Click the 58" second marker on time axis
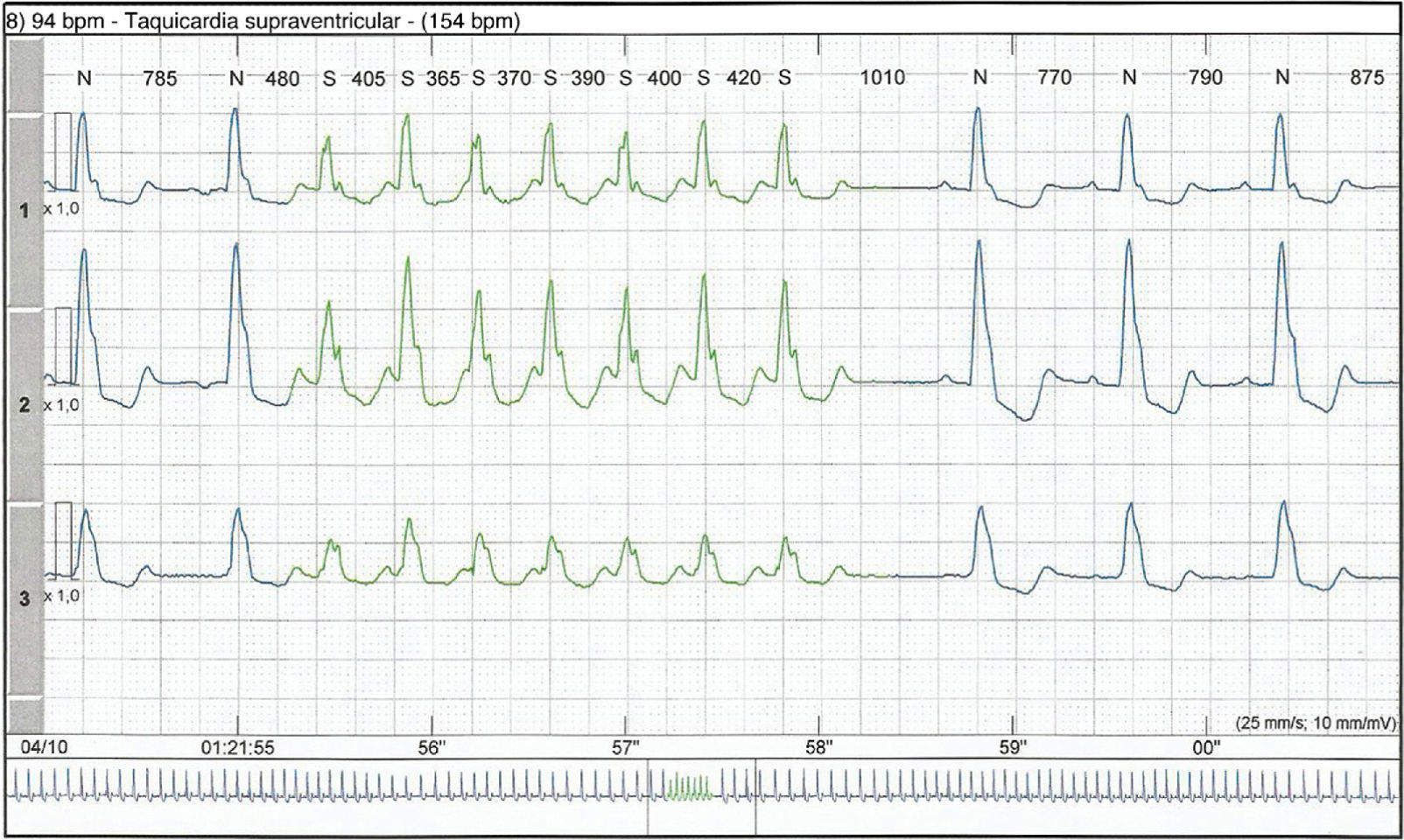The width and height of the screenshot is (1404, 840). coord(819,748)
